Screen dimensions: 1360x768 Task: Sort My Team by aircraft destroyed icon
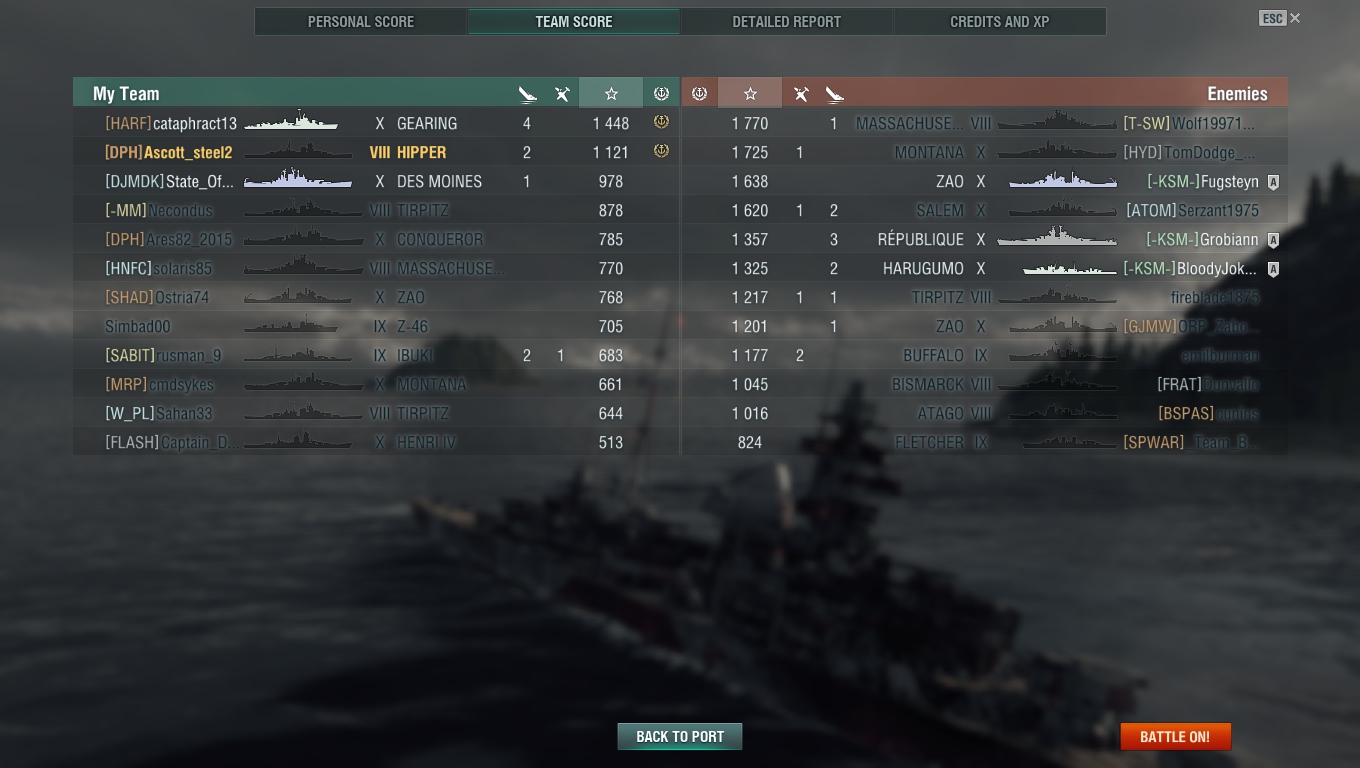(562, 94)
